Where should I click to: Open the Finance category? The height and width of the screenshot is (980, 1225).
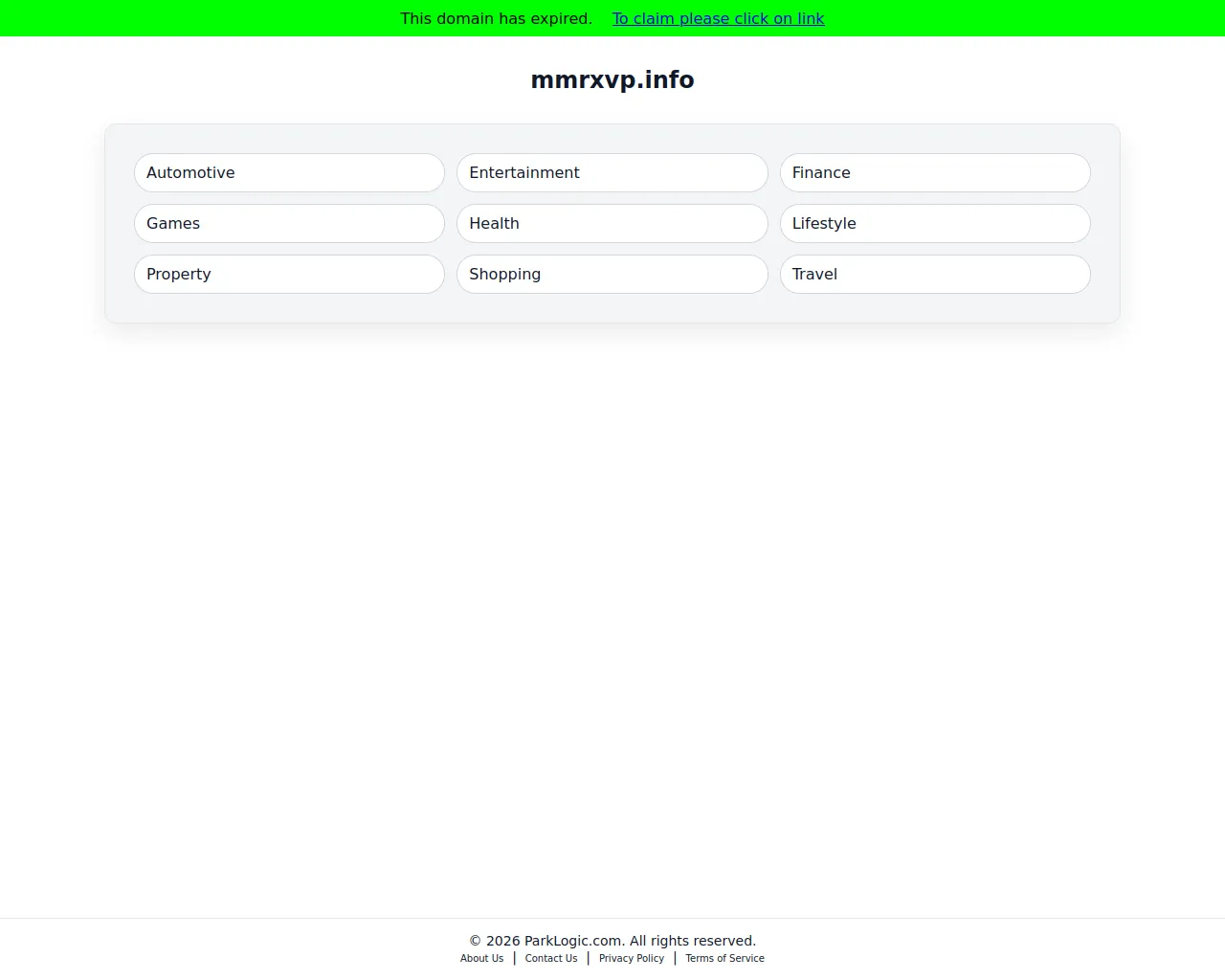click(935, 172)
